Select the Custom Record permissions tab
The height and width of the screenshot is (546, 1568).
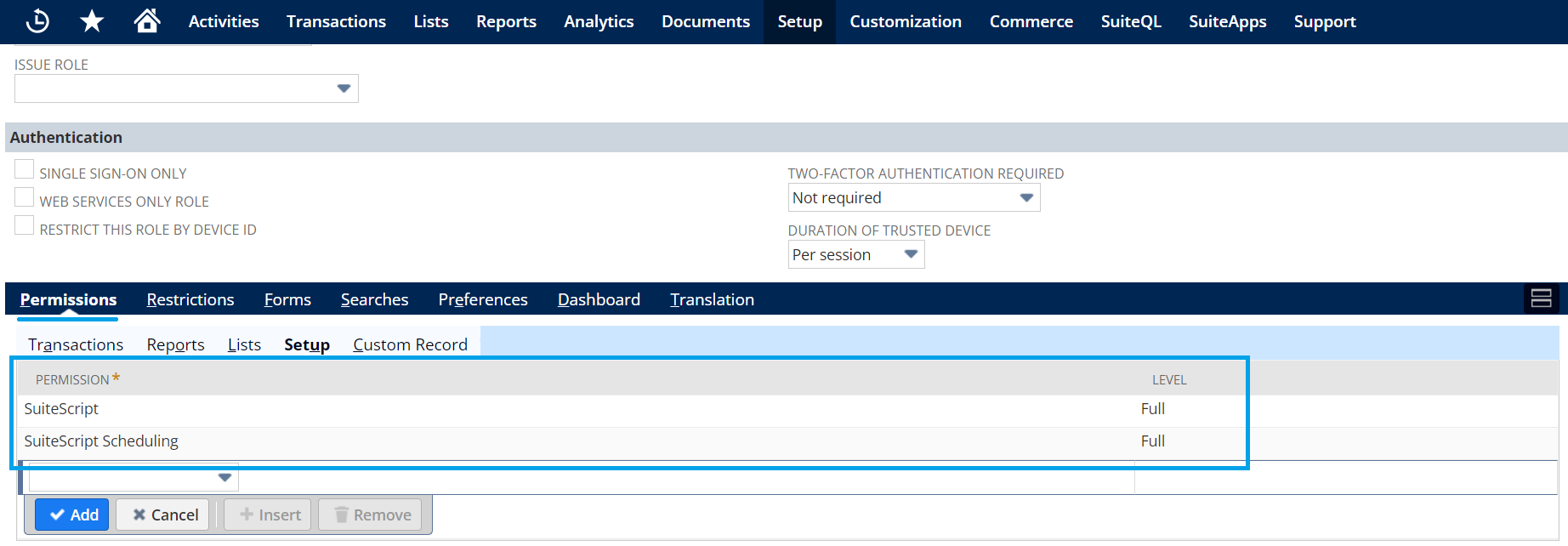[410, 344]
